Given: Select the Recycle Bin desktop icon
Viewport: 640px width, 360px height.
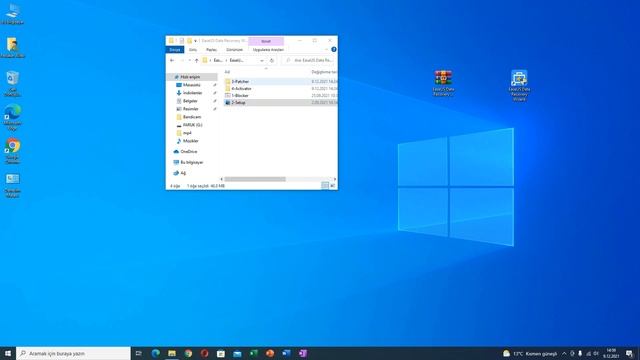Looking at the screenshot, I should pyautogui.click(x=13, y=84).
